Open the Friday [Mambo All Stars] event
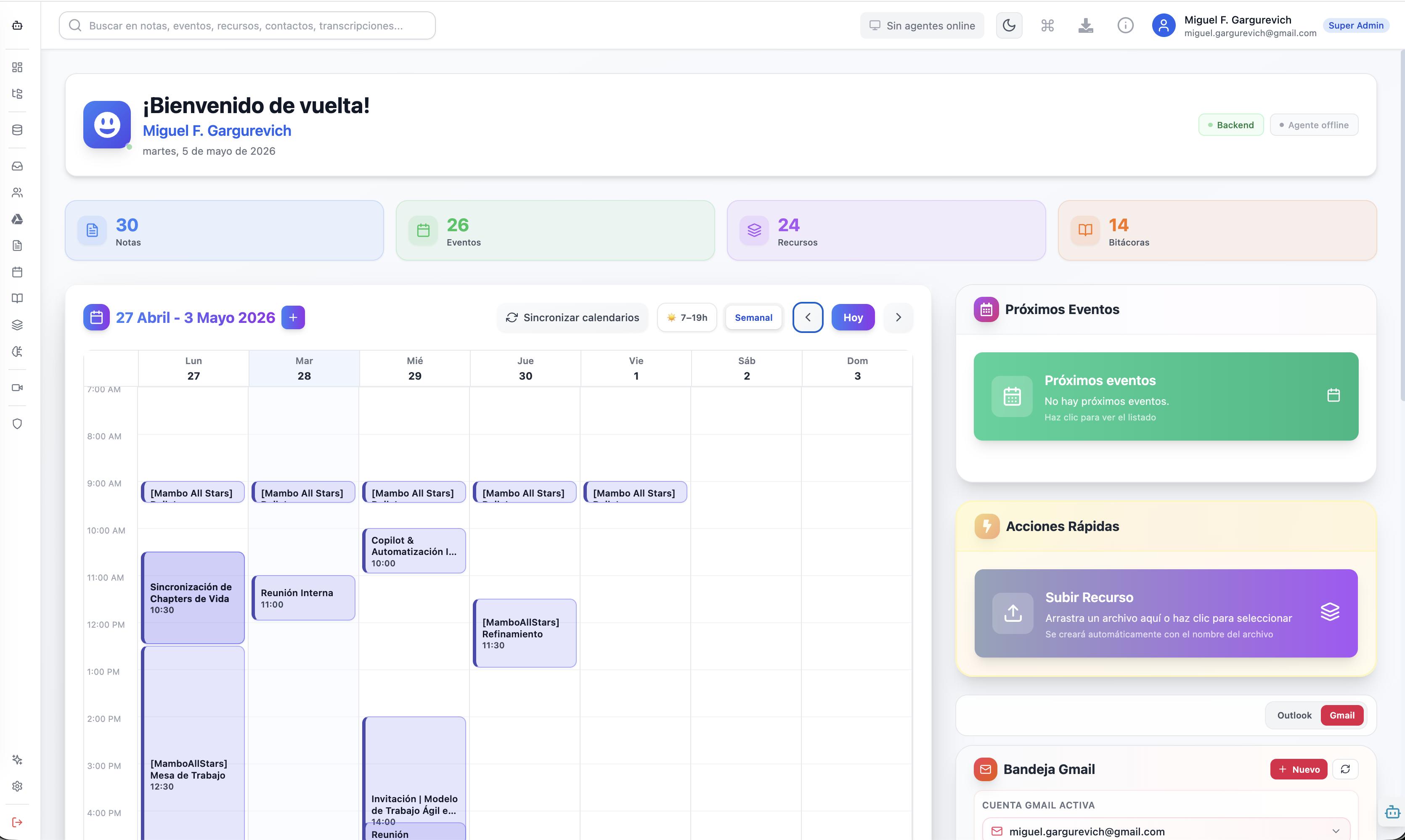Screen dimensions: 1405x840 [x=635, y=492]
